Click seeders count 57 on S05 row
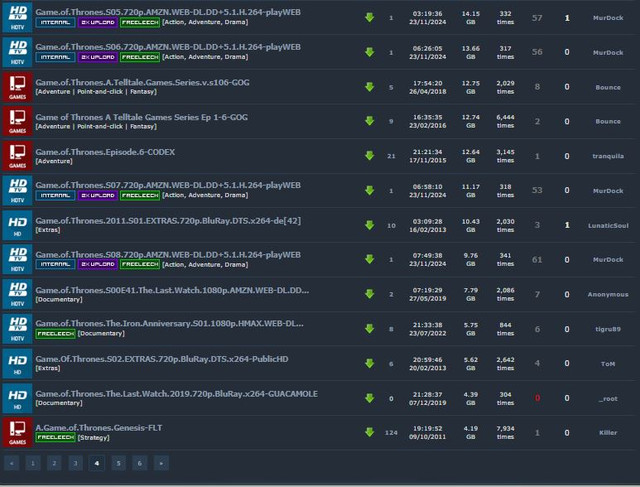 (x=537, y=18)
